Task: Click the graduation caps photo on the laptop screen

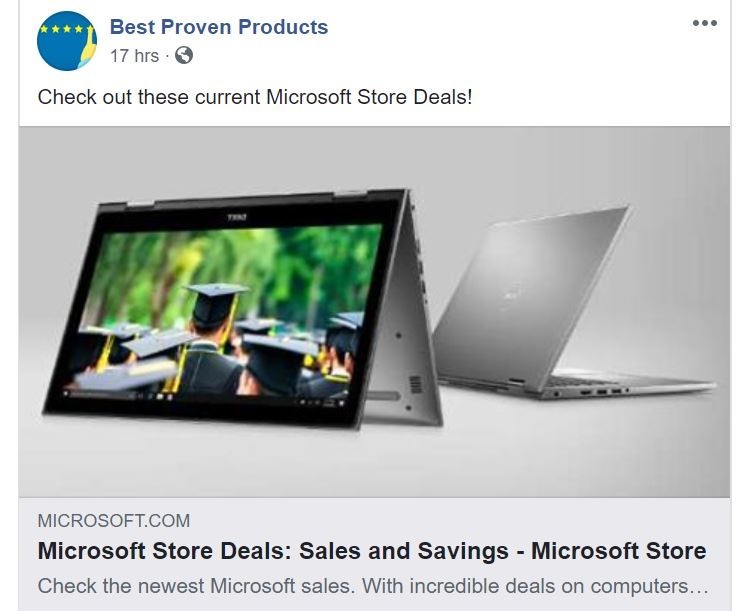Action: click(224, 312)
